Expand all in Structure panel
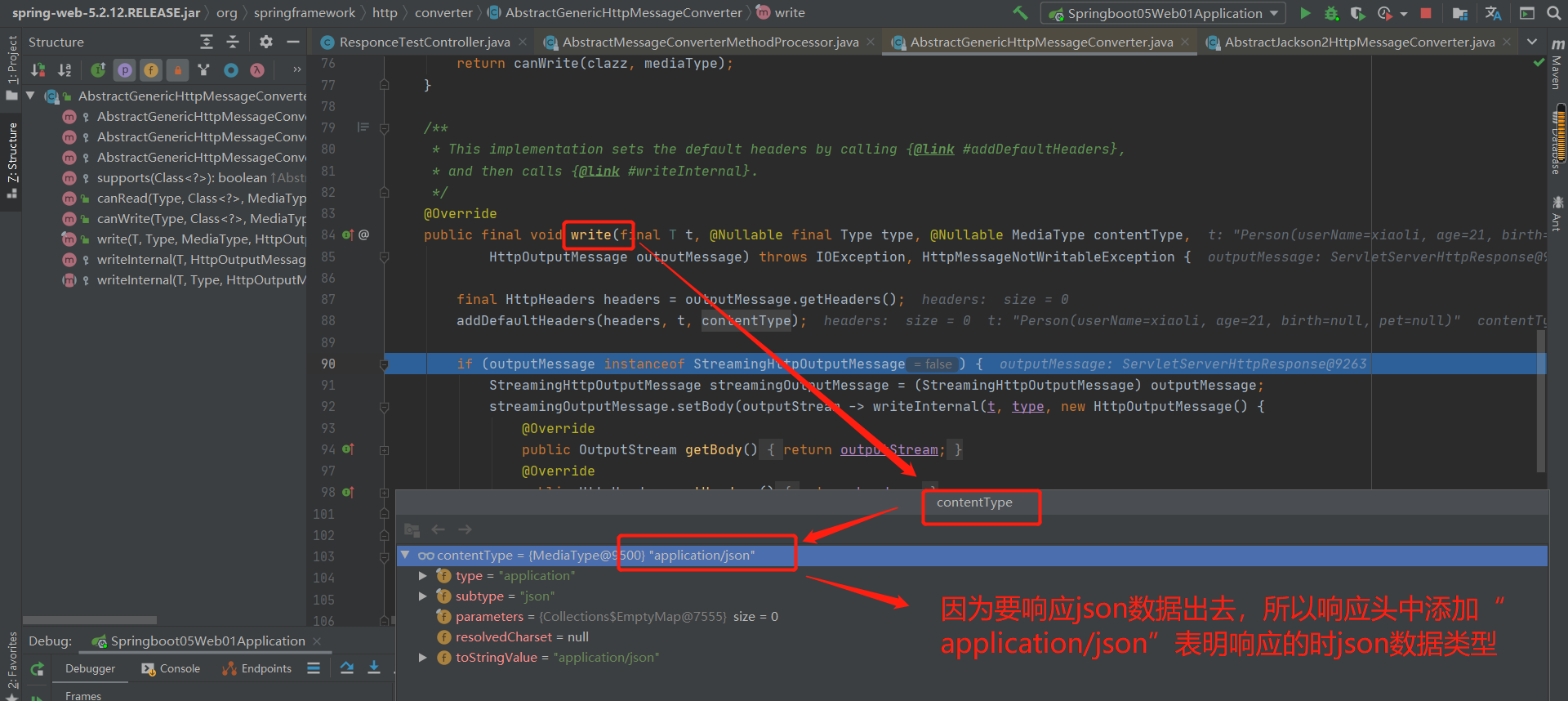This screenshot has width=1568, height=701. pyautogui.click(x=207, y=42)
